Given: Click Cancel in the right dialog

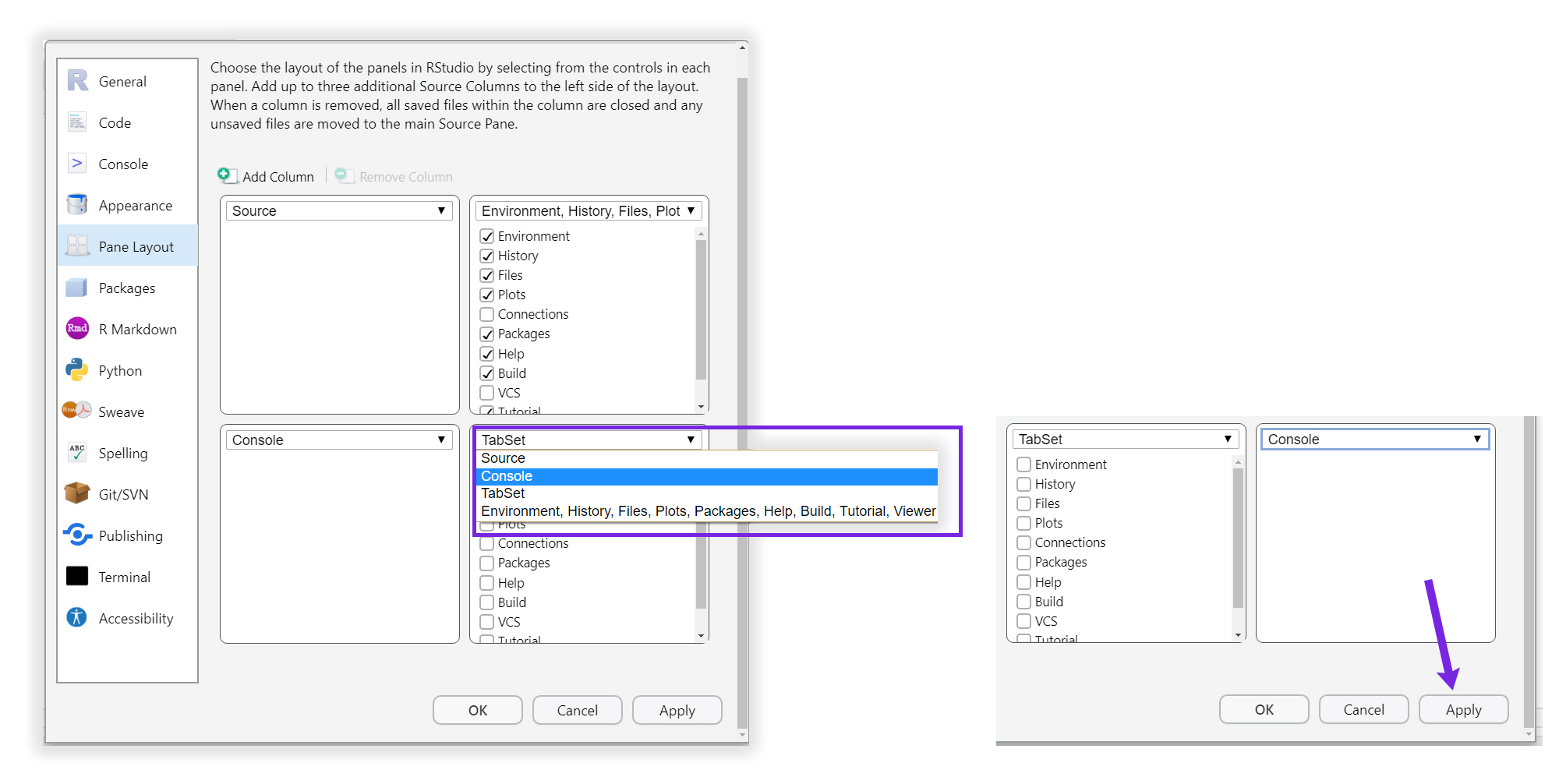Looking at the screenshot, I should point(1364,709).
